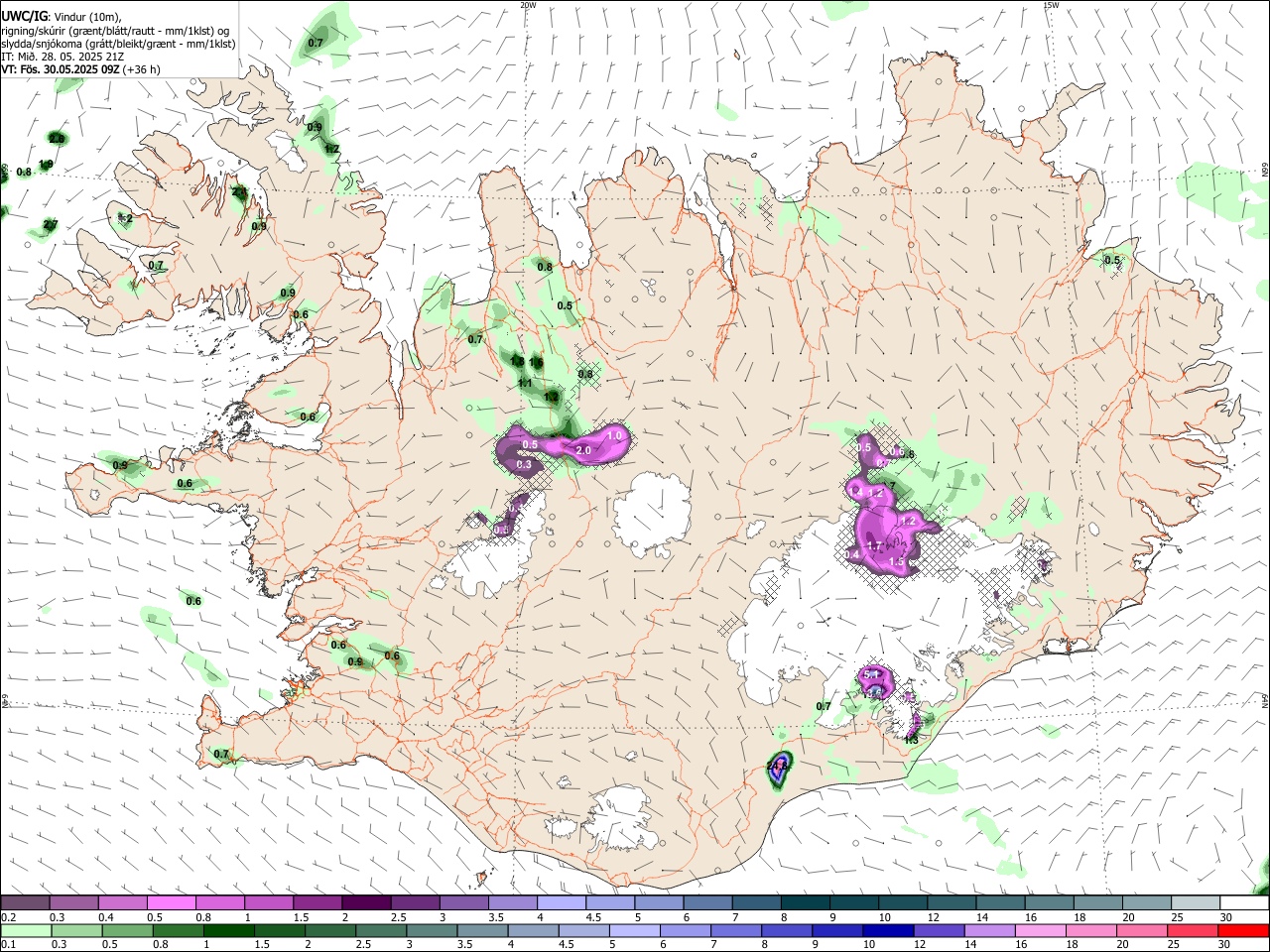Viewport: 1270px width, 952px height.
Task: Select the "IT: Mið. 28. 05. 2025 21Z" init time
Action: point(63,57)
